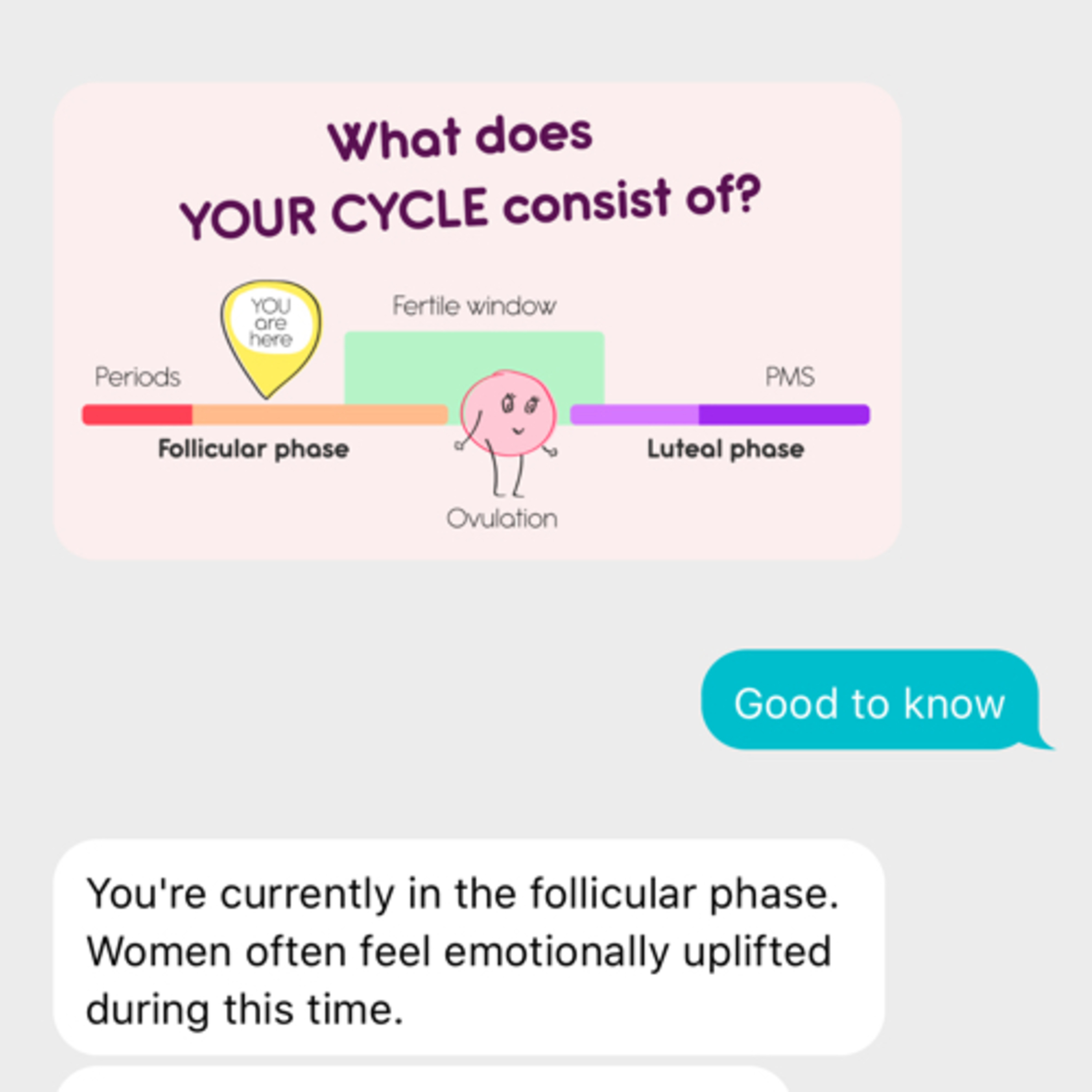Tap 'You're currently in the follicular phase' line

462,894
